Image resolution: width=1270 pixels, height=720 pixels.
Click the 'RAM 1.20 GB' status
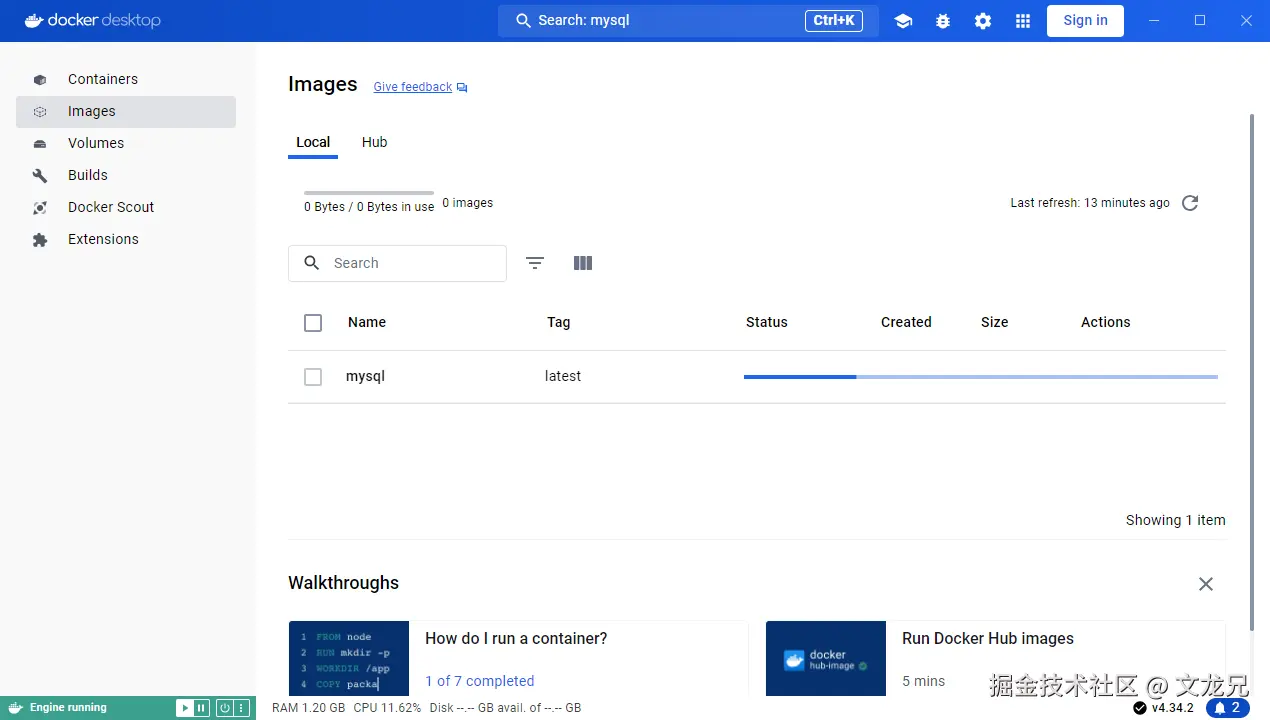[308, 708]
